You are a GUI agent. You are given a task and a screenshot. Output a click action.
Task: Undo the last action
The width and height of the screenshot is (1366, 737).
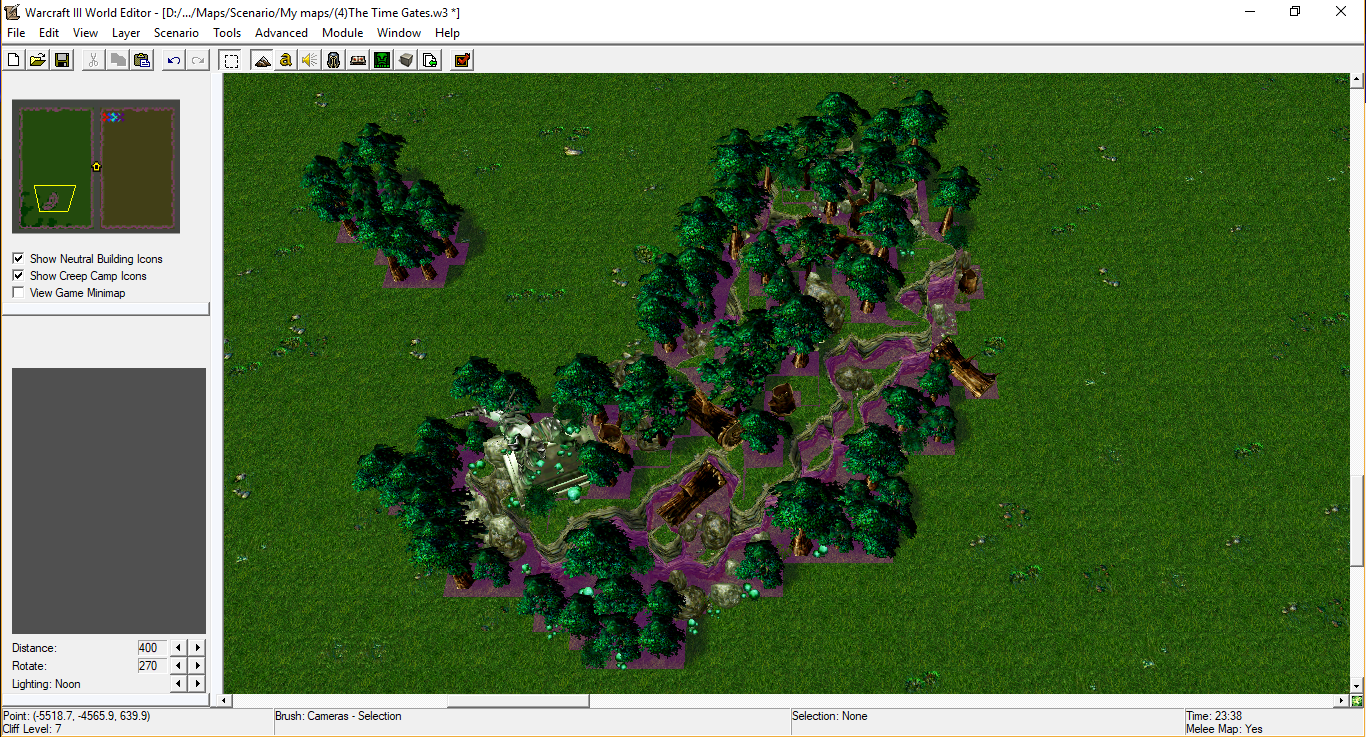(x=174, y=60)
